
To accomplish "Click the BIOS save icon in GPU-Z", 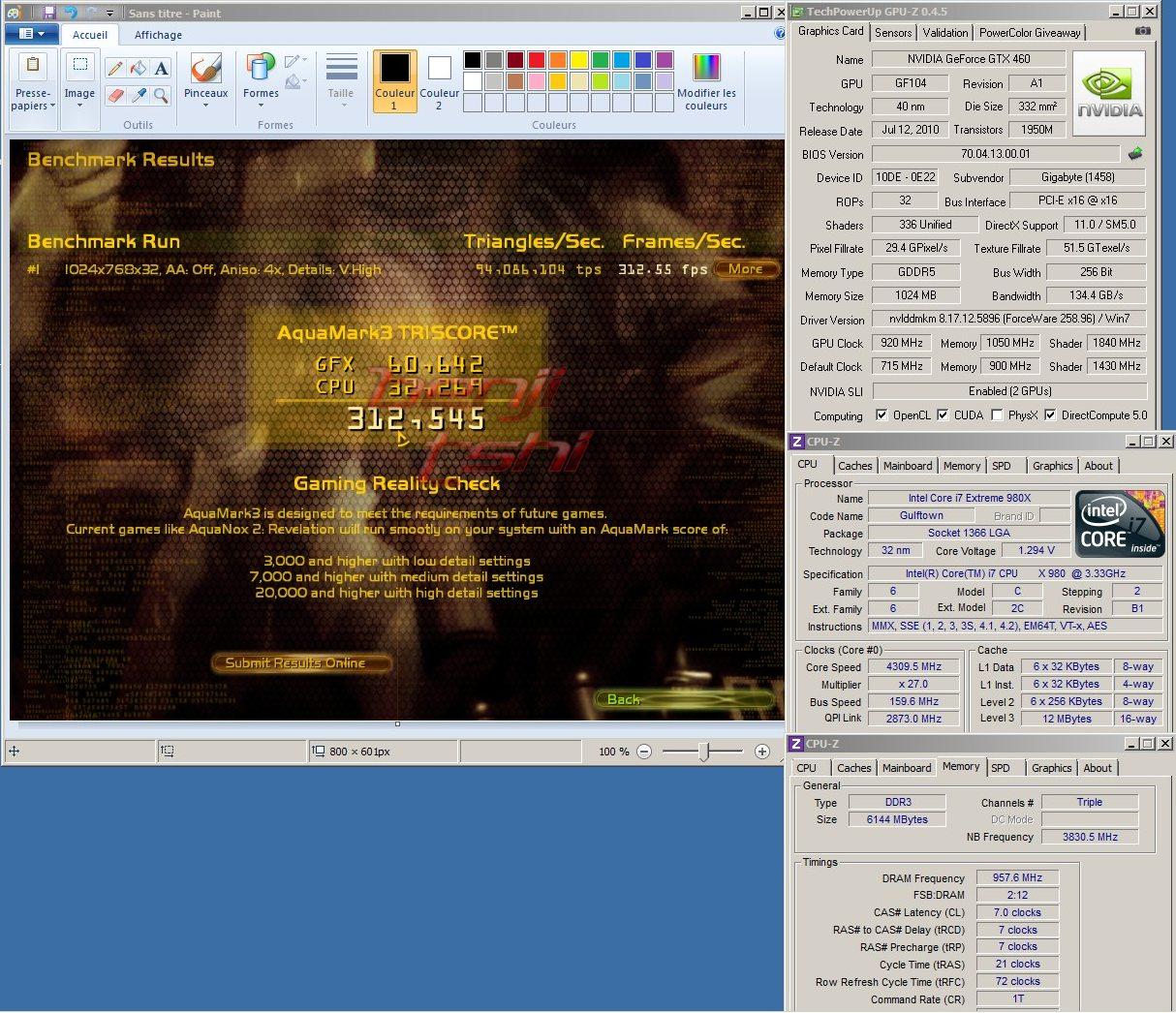I will pyautogui.click(x=1135, y=153).
